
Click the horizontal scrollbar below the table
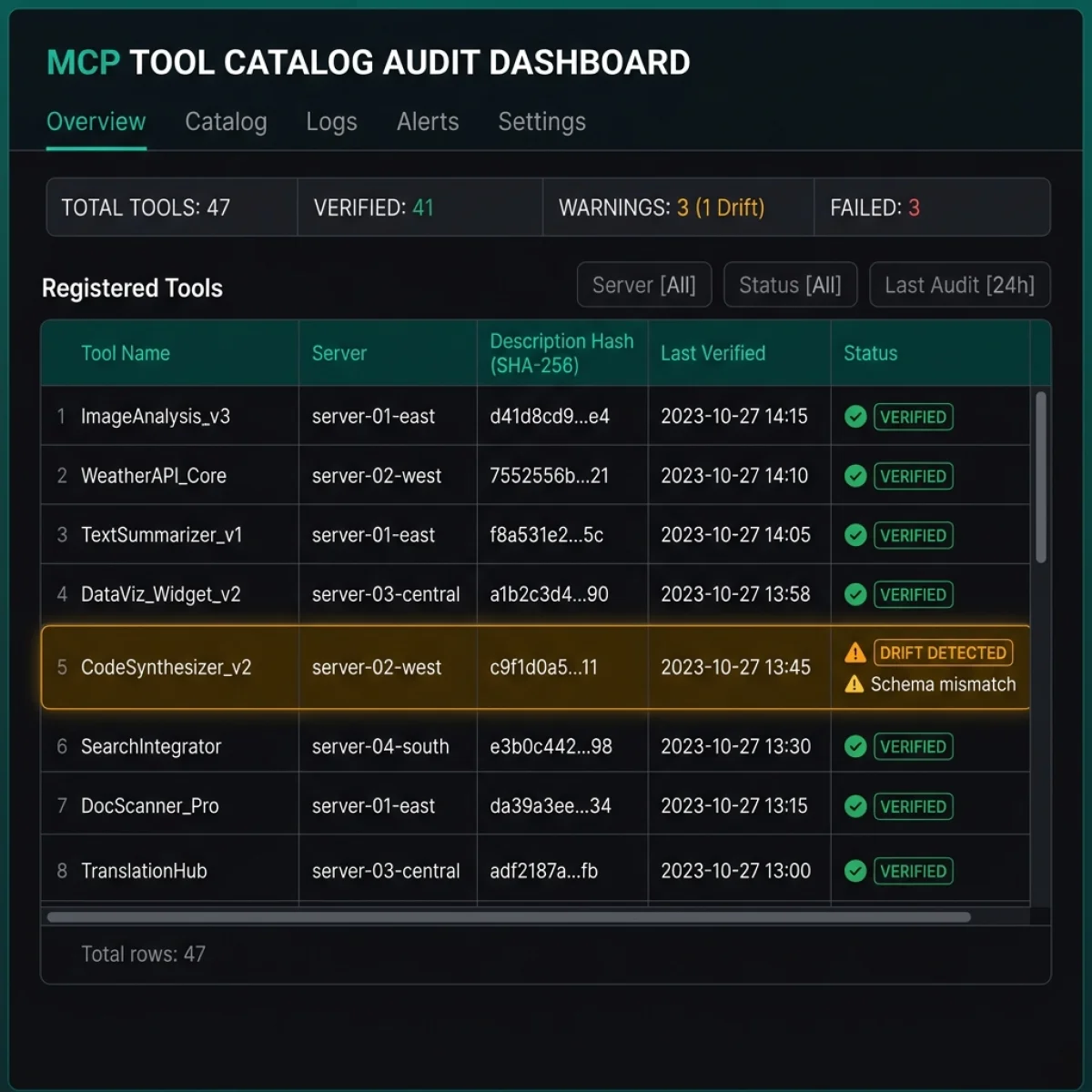pos(509,916)
